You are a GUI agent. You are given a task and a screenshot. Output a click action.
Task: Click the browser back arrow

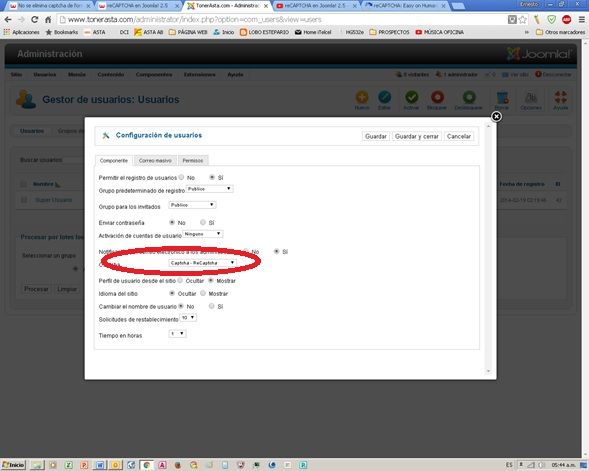click(x=8, y=20)
